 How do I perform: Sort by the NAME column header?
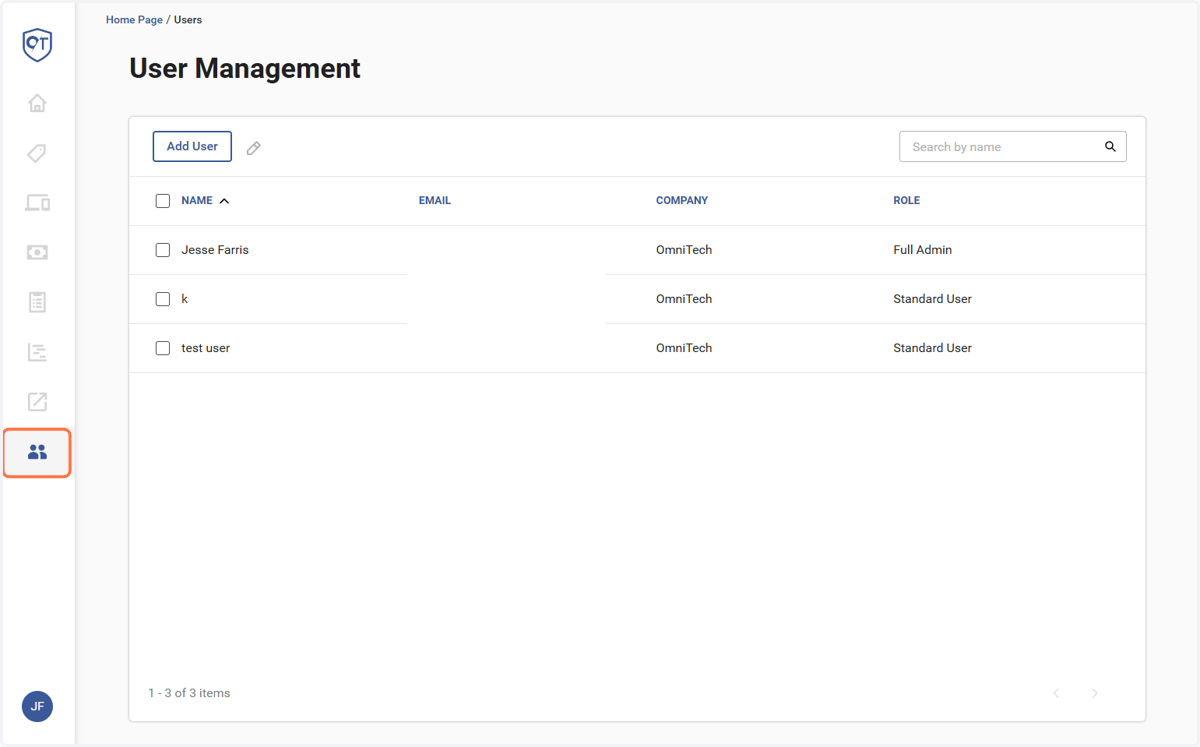click(197, 201)
